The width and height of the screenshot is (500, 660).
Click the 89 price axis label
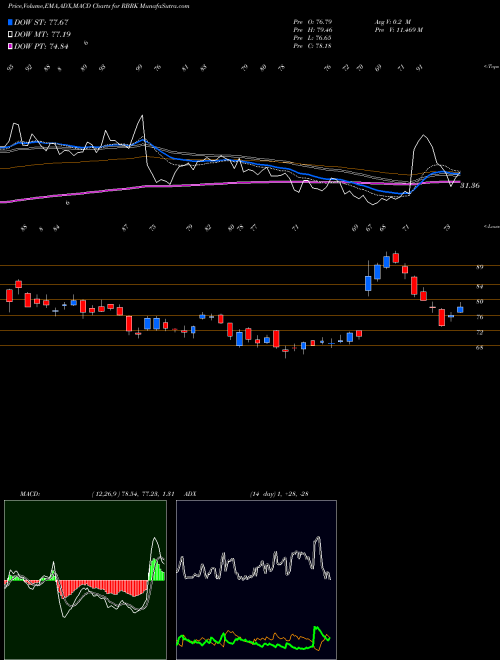pyautogui.click(x=479, y=267)
